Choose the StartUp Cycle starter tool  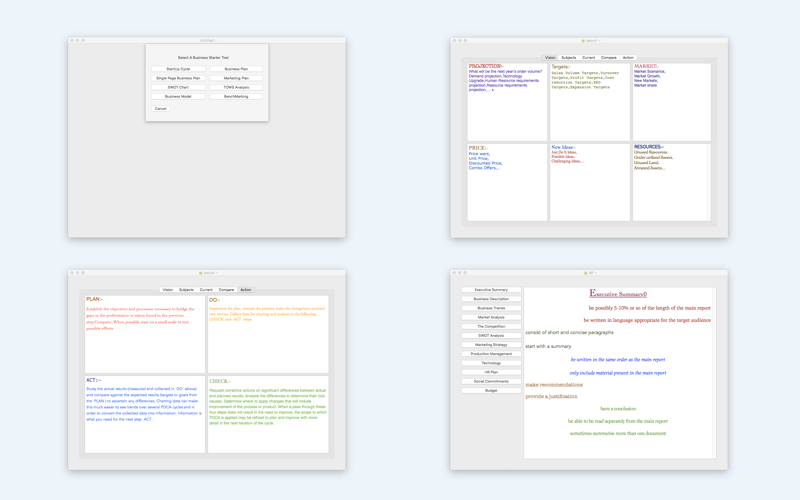(x=178, y=69)
